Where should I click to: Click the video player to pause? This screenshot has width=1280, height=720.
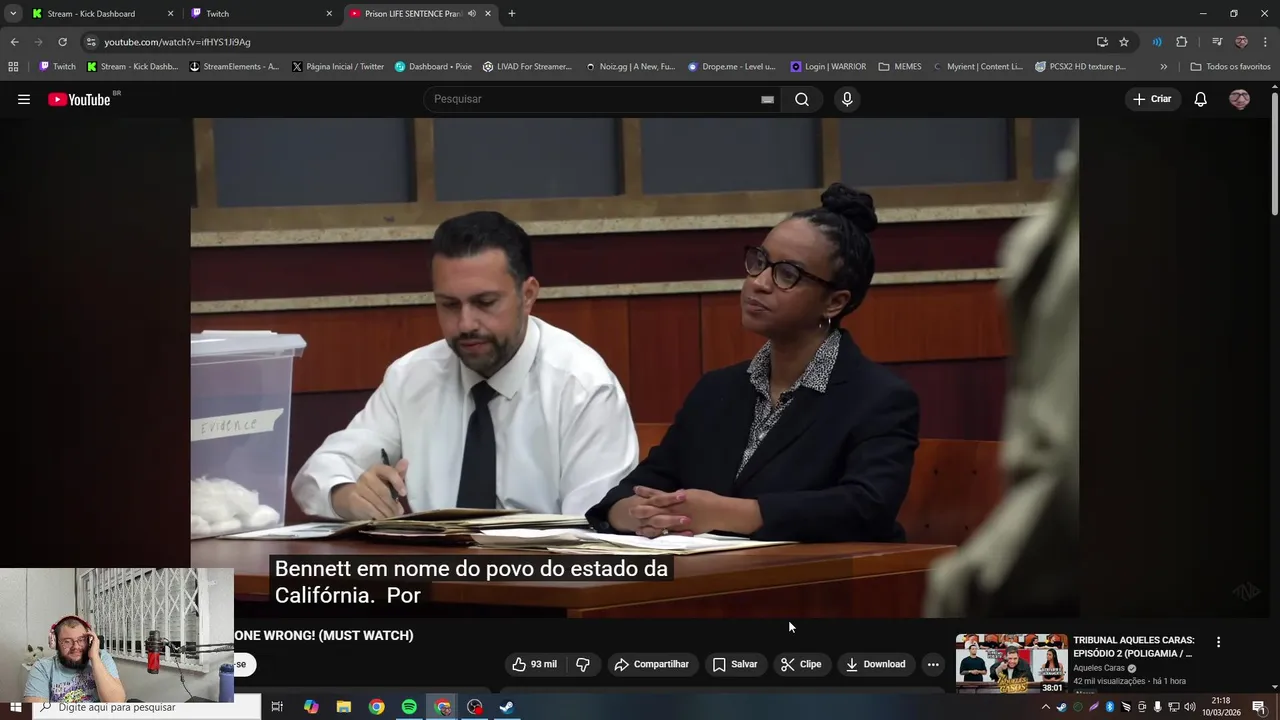point(635,367)
